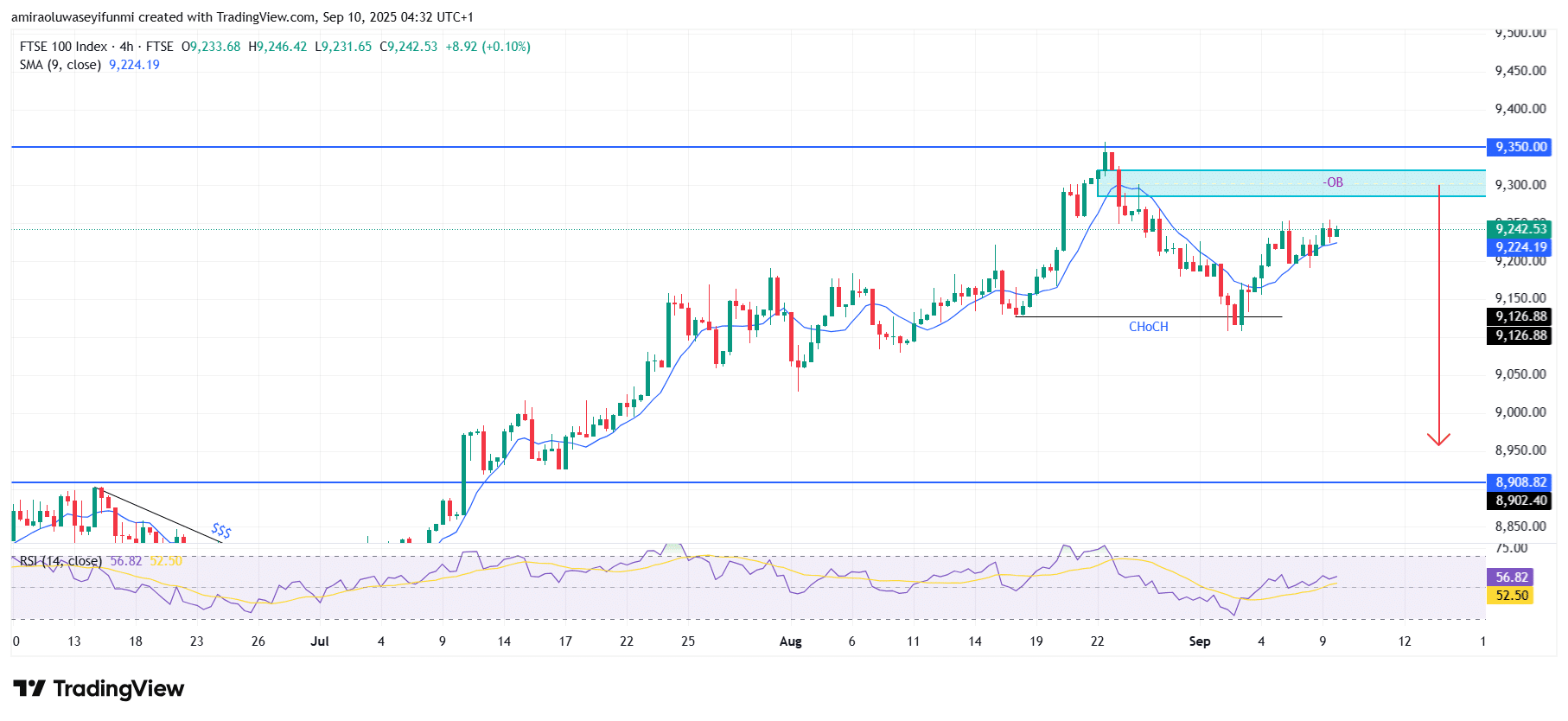Click the FTSE 100 Index symbol title
The image size is (1568, 721).
pos(63,47)
